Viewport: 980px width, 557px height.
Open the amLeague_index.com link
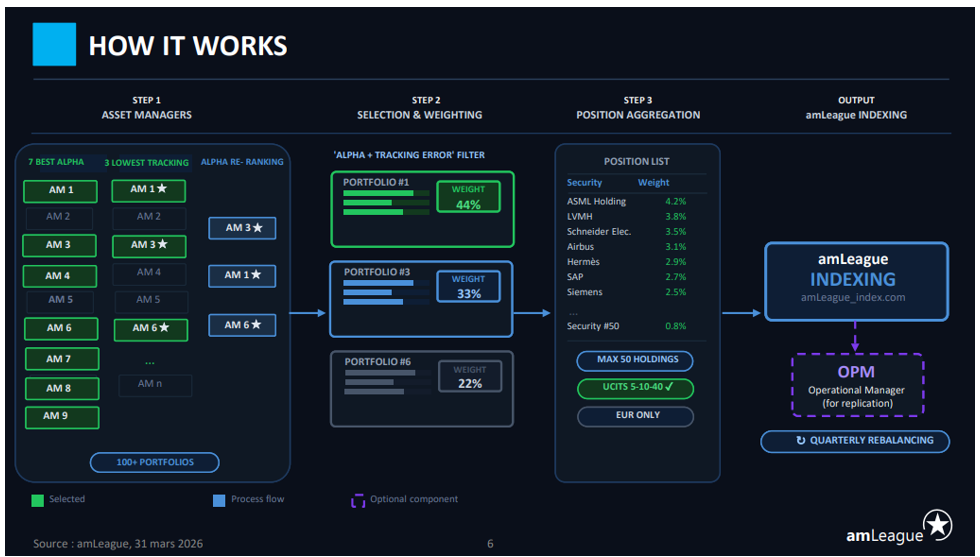tap(853, 298)
